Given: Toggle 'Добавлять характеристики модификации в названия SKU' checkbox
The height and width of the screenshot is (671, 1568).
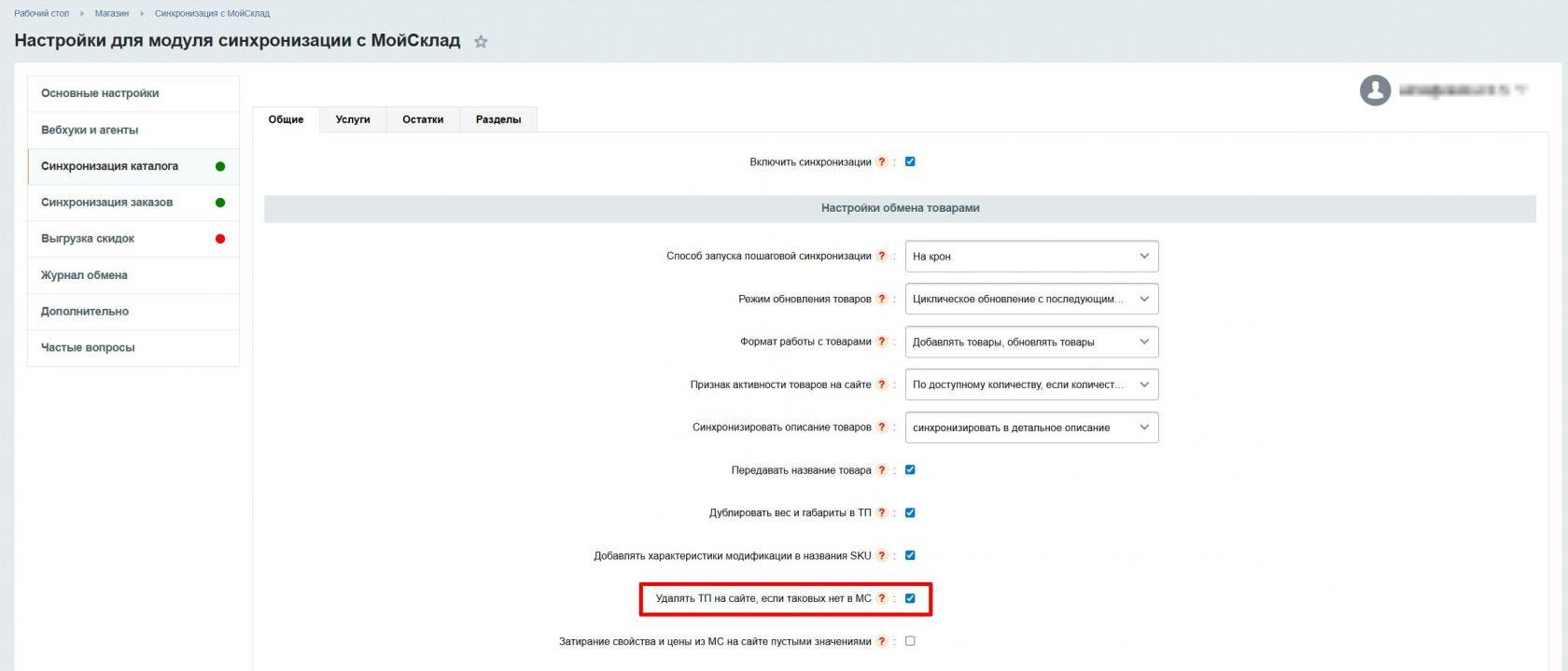Looking at the screenshot, I should coord(910,555).
